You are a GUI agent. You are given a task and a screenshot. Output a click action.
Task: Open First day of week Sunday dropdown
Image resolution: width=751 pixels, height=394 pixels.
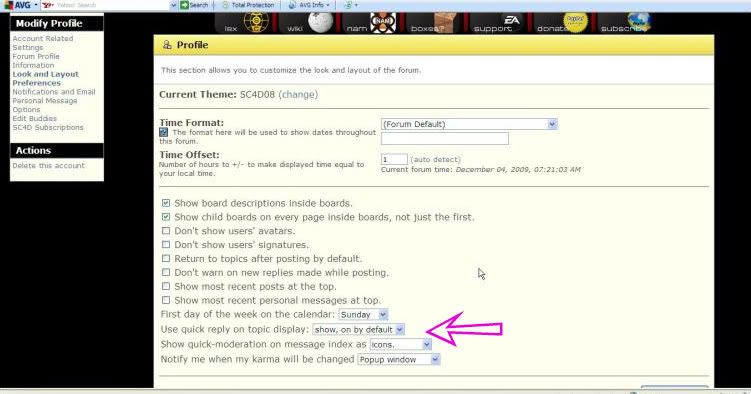pyautogui.click(x=364, y=315)
